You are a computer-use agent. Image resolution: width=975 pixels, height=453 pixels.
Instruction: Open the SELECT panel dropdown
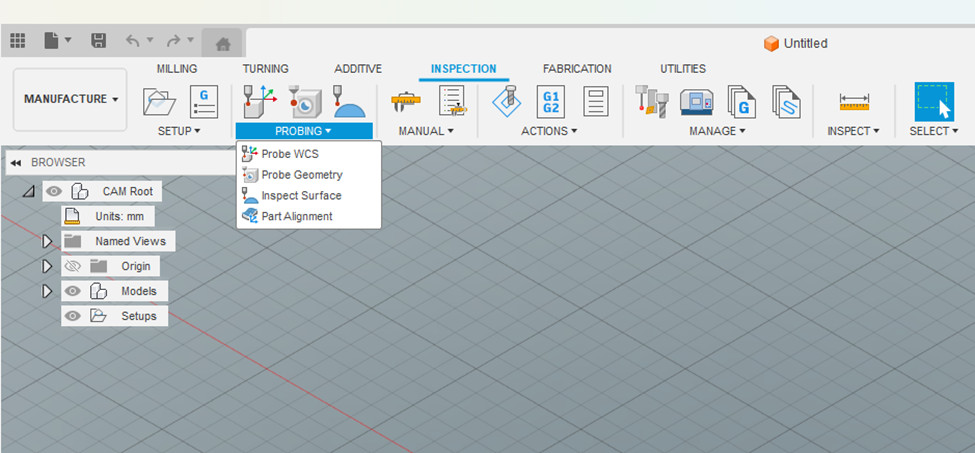[x=934, y=131]
